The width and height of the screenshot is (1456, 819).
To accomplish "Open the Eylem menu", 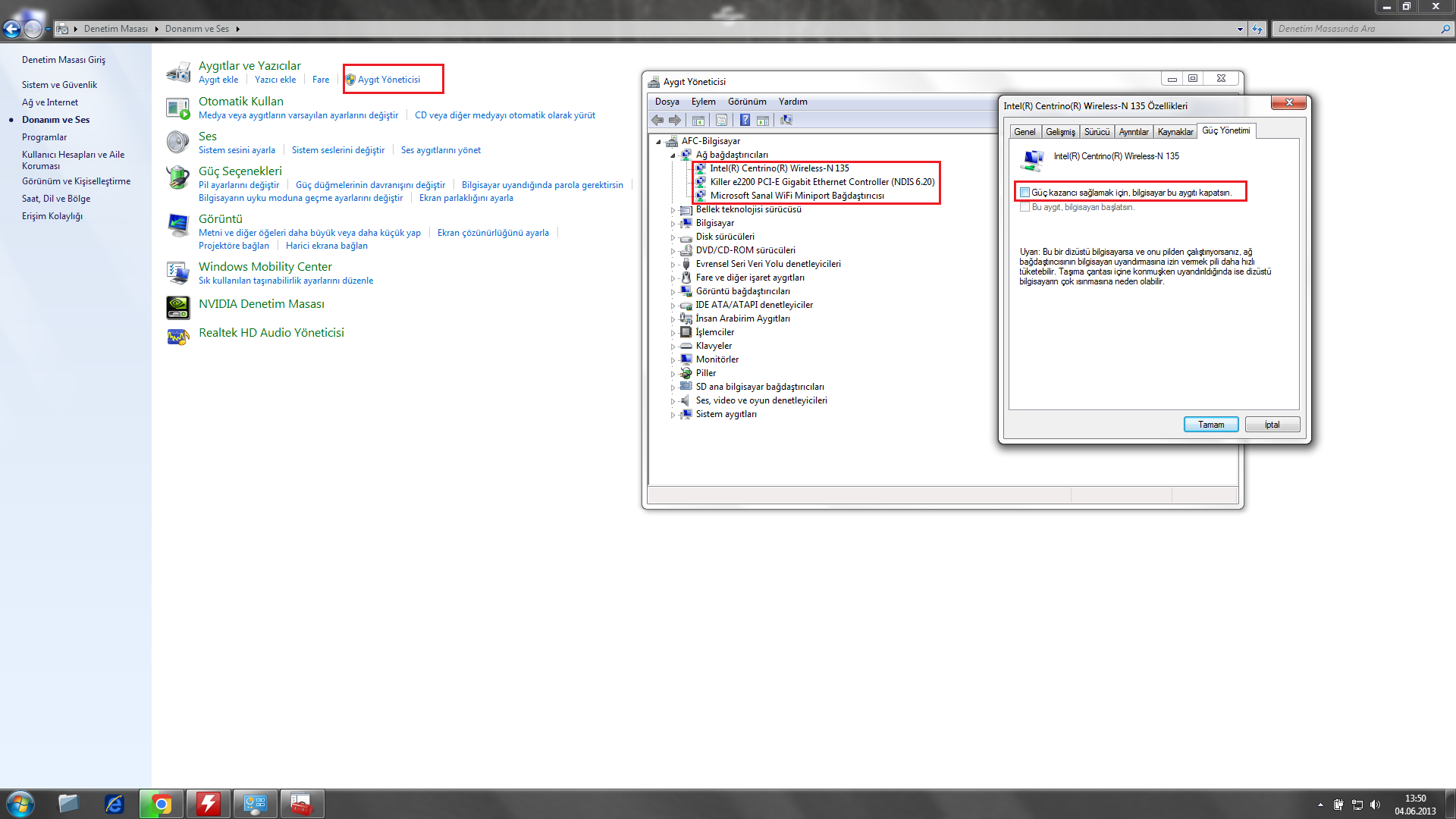I will coord(704,102).
